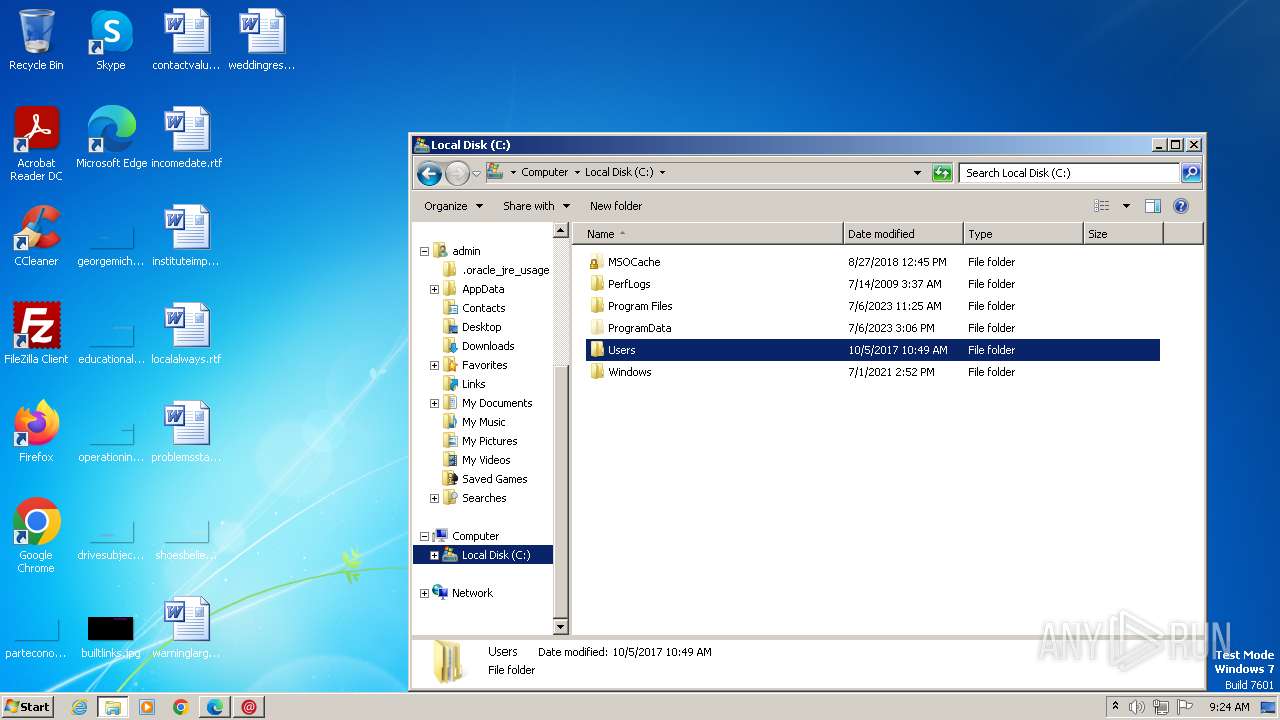
Task: Select the Windows folder row
Action: (872, 372)
